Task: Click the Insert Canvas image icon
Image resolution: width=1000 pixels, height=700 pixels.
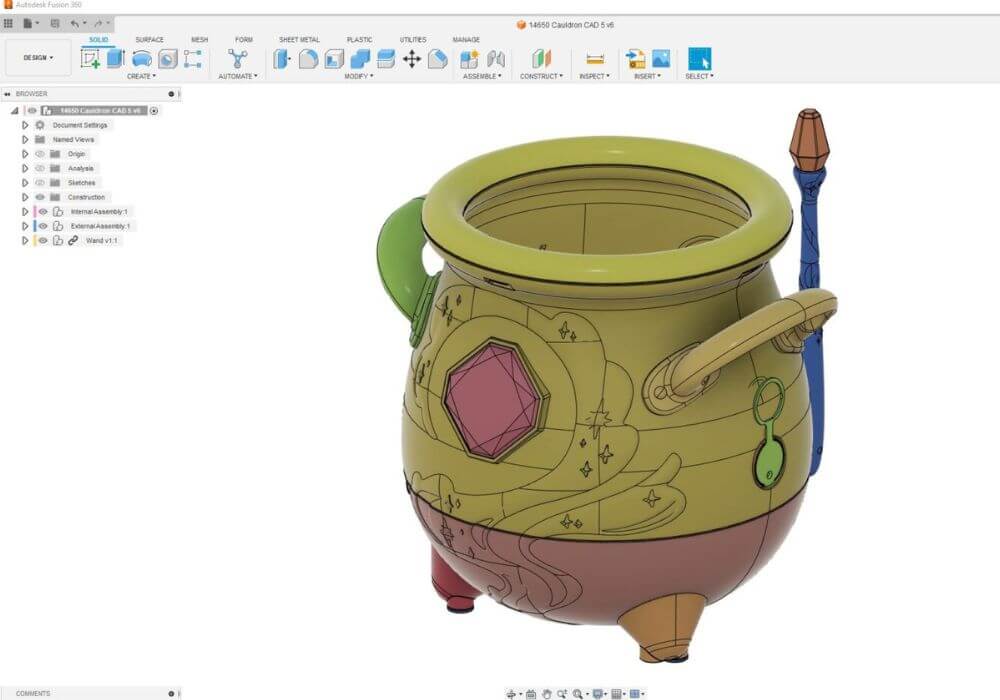Action: pyautogui.click(x=661, y=59)
